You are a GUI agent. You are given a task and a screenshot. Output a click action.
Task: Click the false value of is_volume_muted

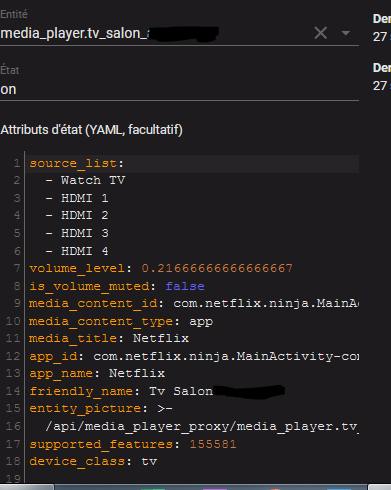click(185, 286)
